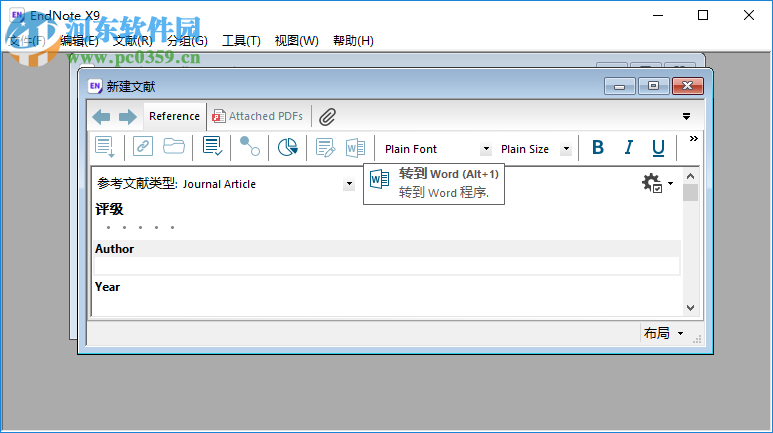This screenshot has height=433, width=773.
Task: Open the 分组(G) menu
Action: [187, 40]
